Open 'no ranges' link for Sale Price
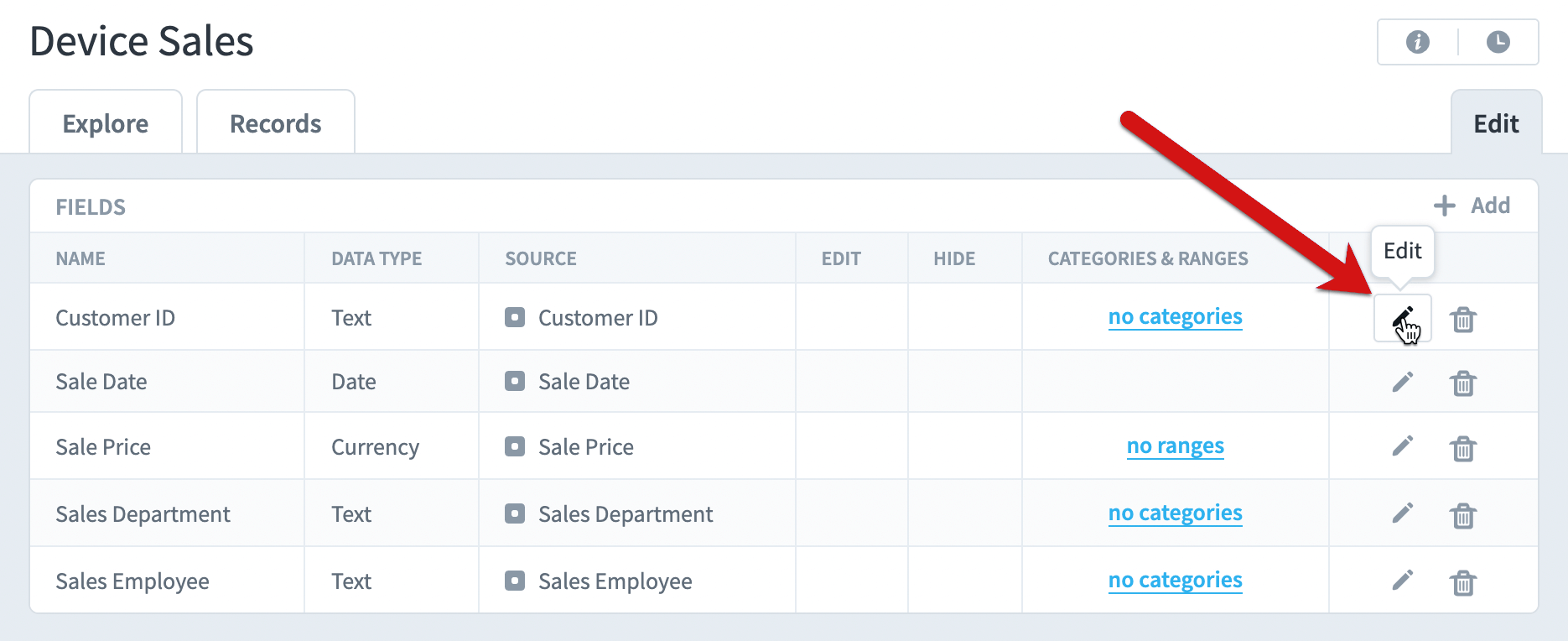 point(1176,446)
